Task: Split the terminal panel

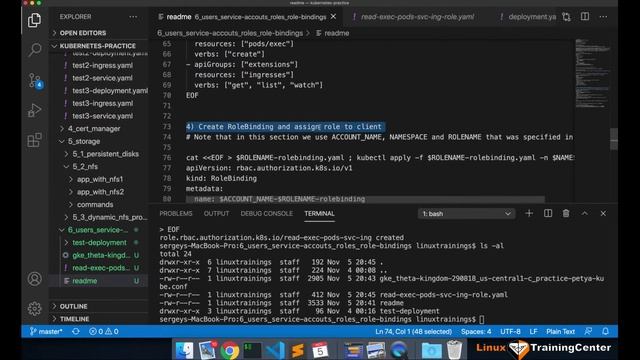Action: [548, 213]
